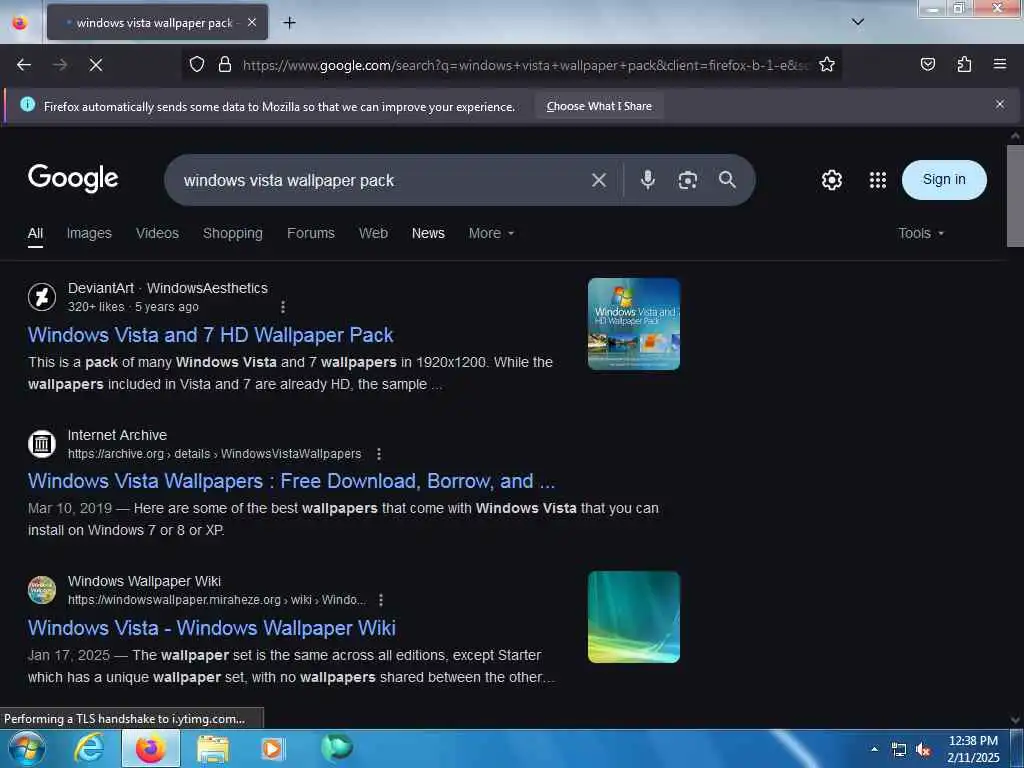Open the DeviantArt wallpaper pack thumbnail
Screen dimensions: 1024x768
coord(633,324)
